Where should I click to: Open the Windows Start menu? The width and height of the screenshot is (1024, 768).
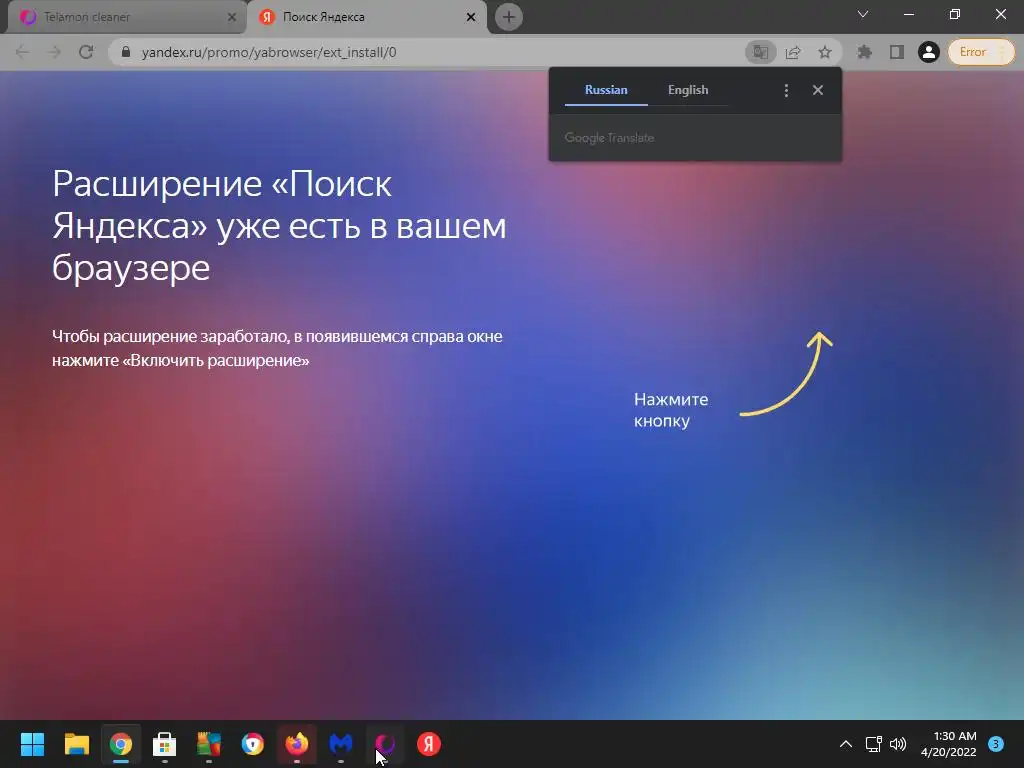(x=32, y=744)
